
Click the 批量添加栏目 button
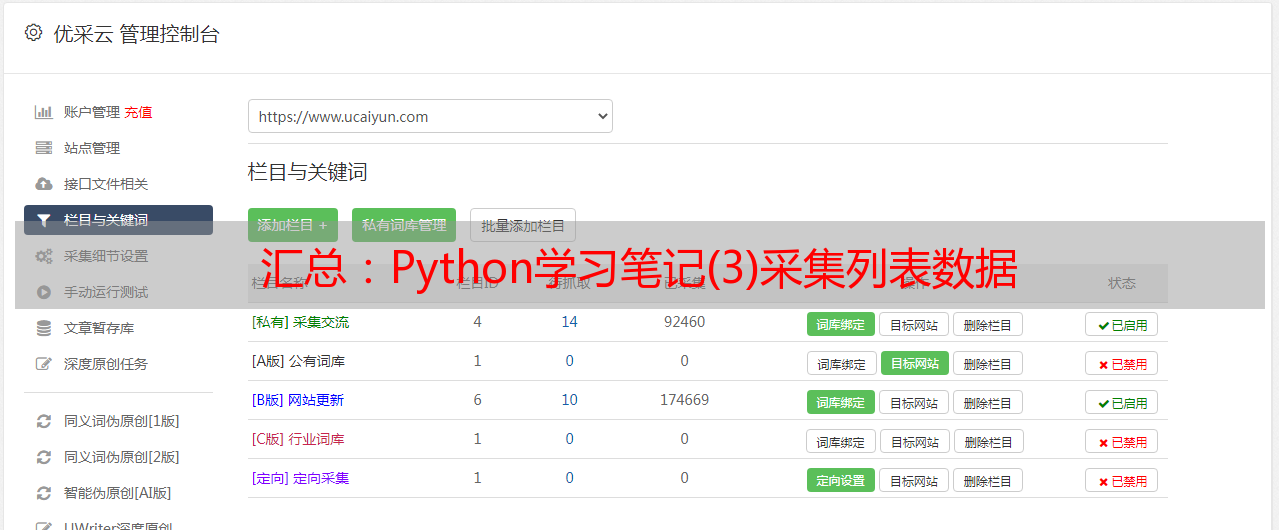click(523, 225)
